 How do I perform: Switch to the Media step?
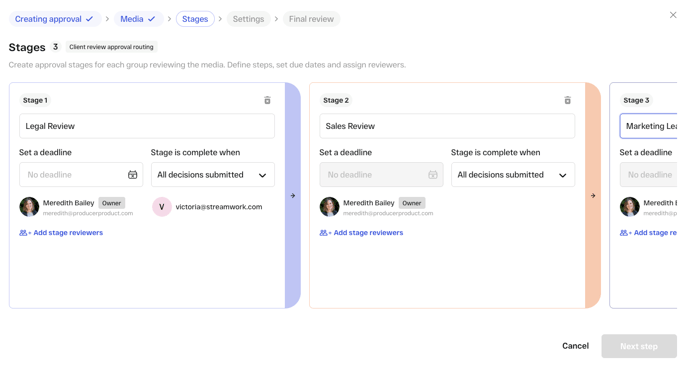[x=138, y=19]
